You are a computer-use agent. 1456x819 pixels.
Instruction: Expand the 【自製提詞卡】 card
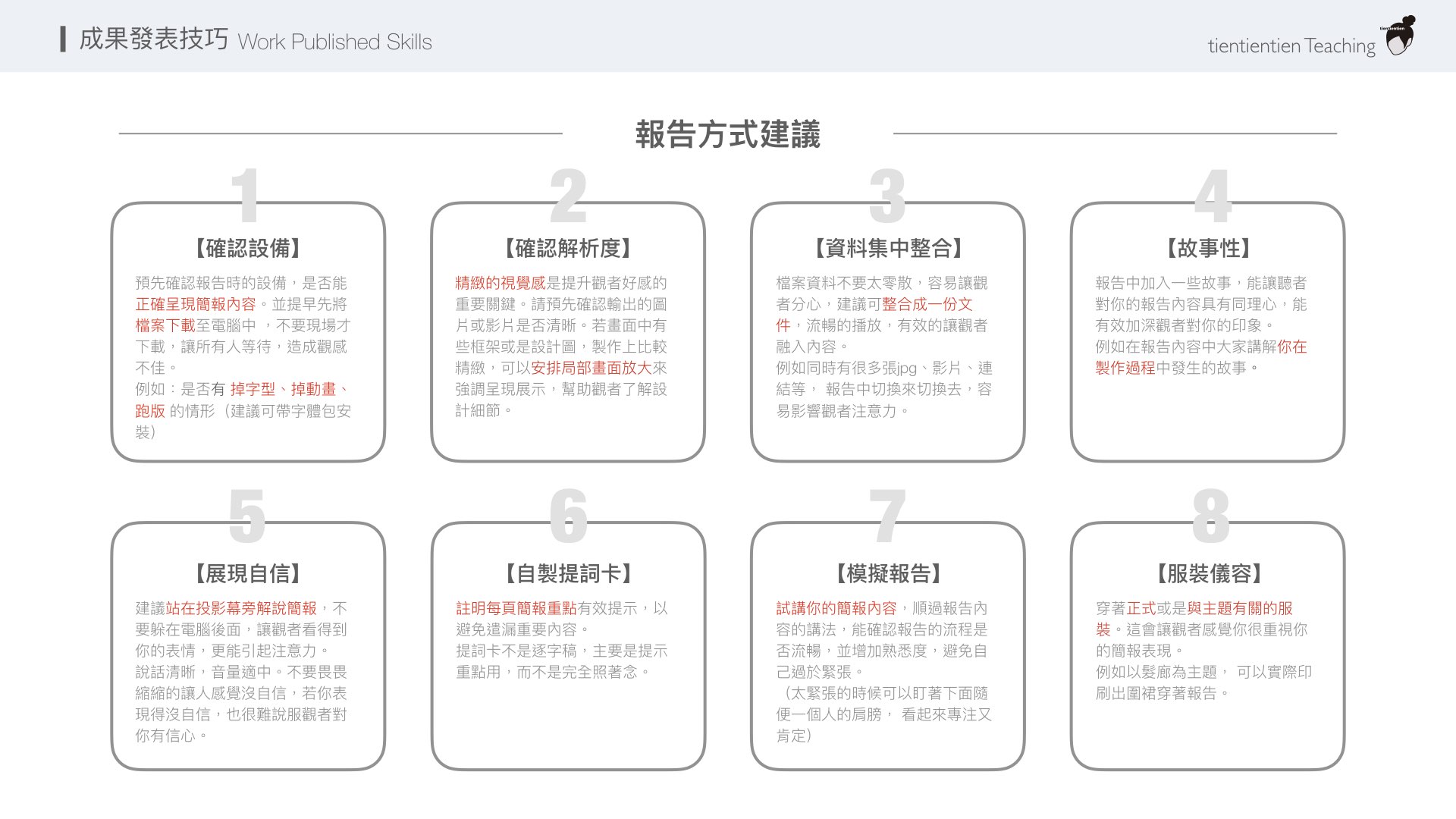click(x=567, y=574)
